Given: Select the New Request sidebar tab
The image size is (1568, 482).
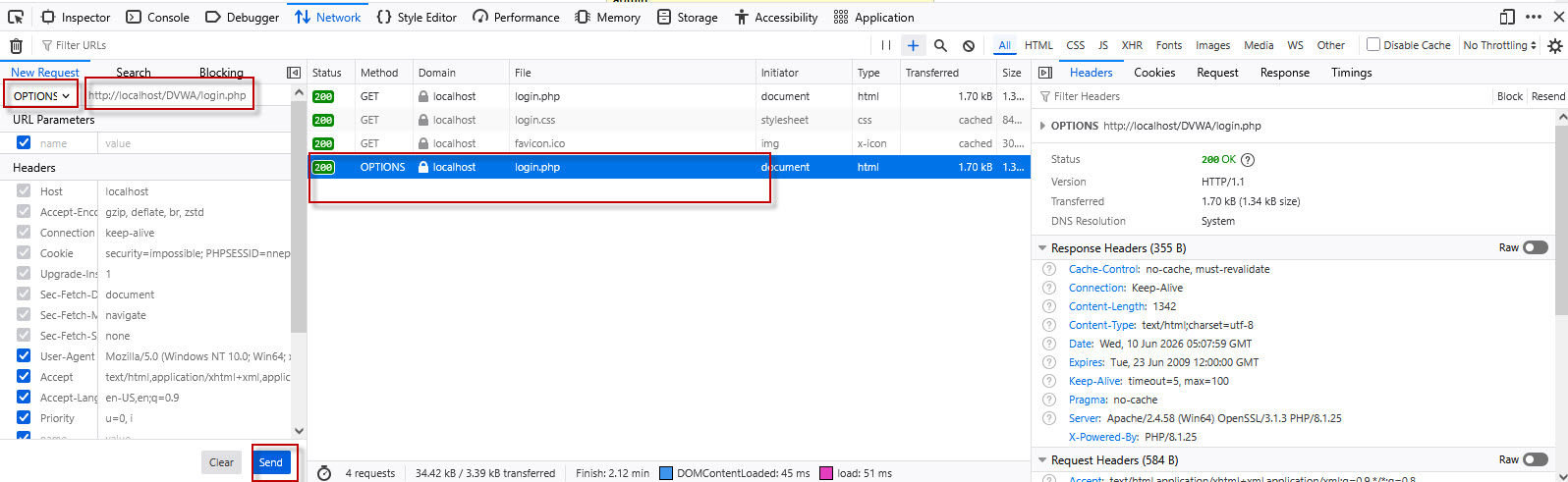Looking at the screenshot, I should tap(45, 73).
